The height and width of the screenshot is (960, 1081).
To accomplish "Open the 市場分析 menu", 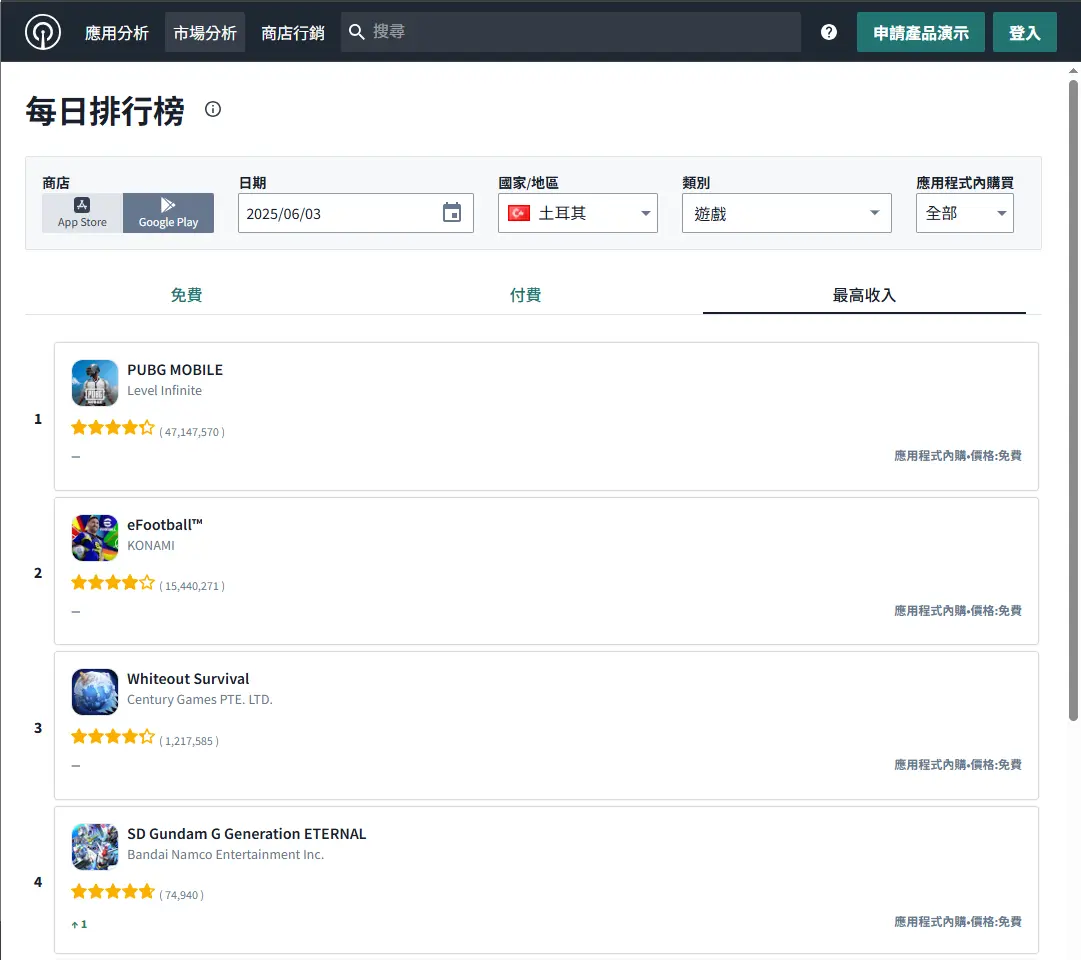I will 205,32.
